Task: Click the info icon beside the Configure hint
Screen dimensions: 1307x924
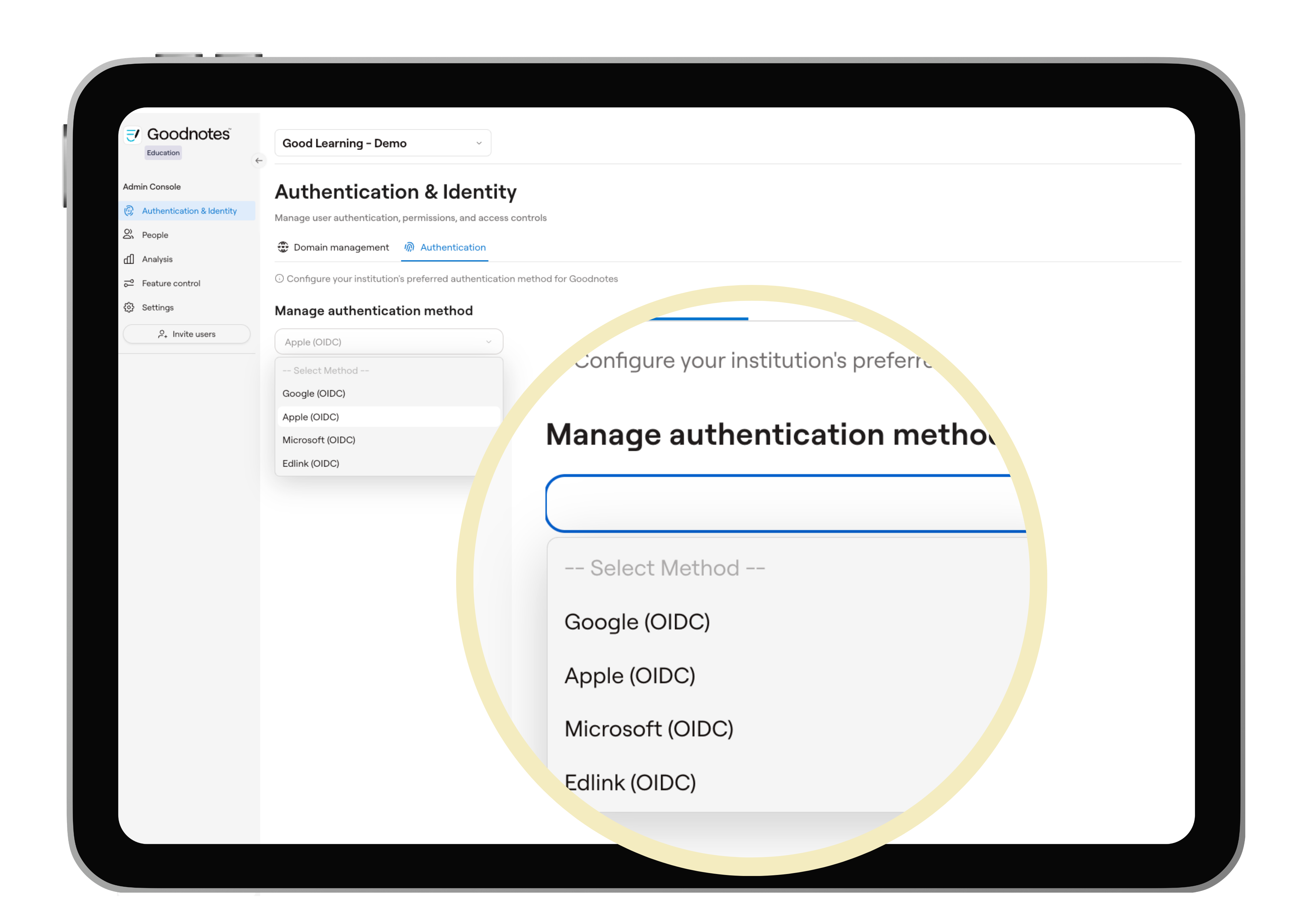Action: pyautogui.click(x=279, y=278)
